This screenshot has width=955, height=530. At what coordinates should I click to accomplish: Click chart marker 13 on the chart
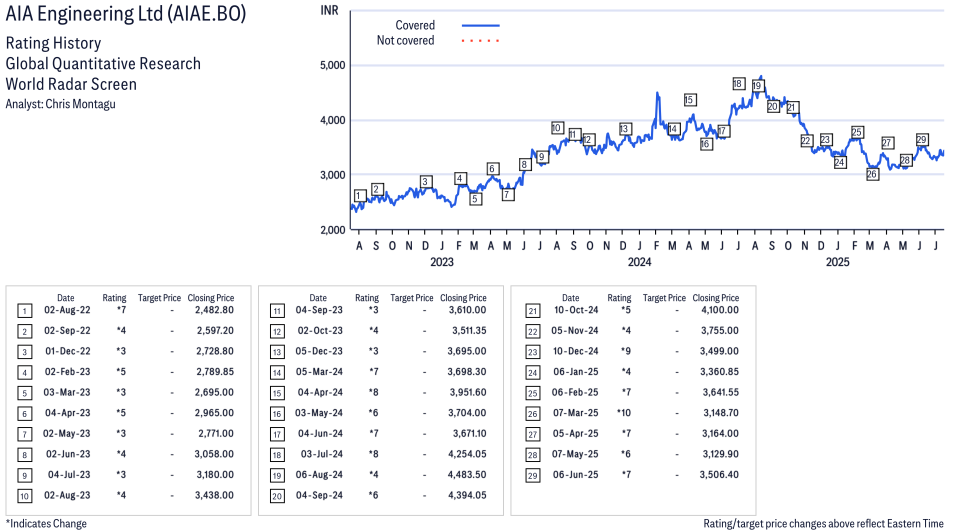(x=624, y=129)
